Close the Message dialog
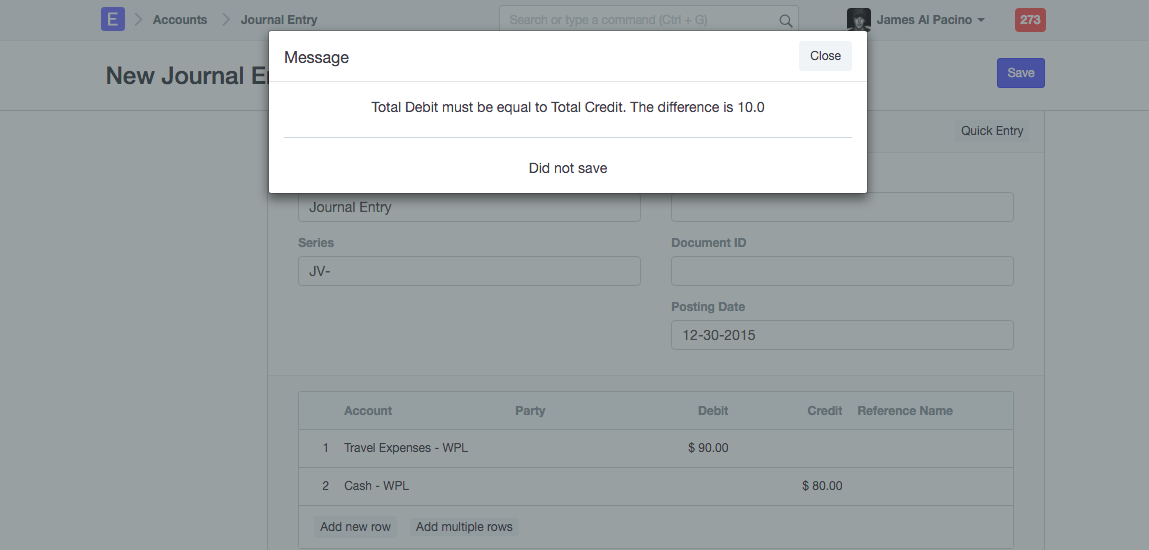The width and height of the screenshot is (1149, 550). [825, 56]
